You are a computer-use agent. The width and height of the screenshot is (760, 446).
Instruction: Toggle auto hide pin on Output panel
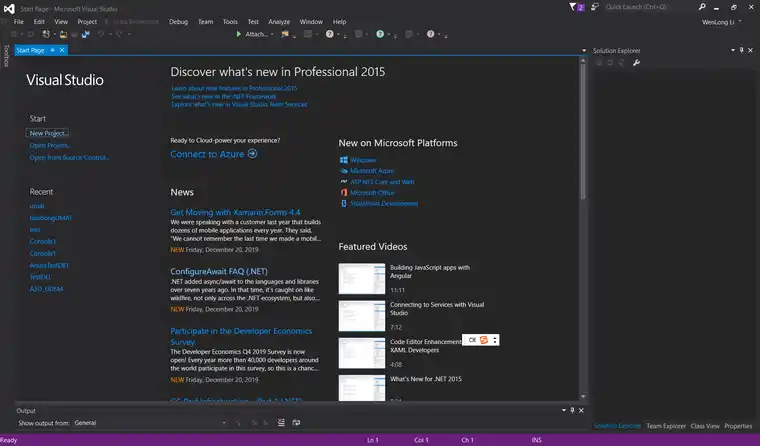(x=572, y=410)
